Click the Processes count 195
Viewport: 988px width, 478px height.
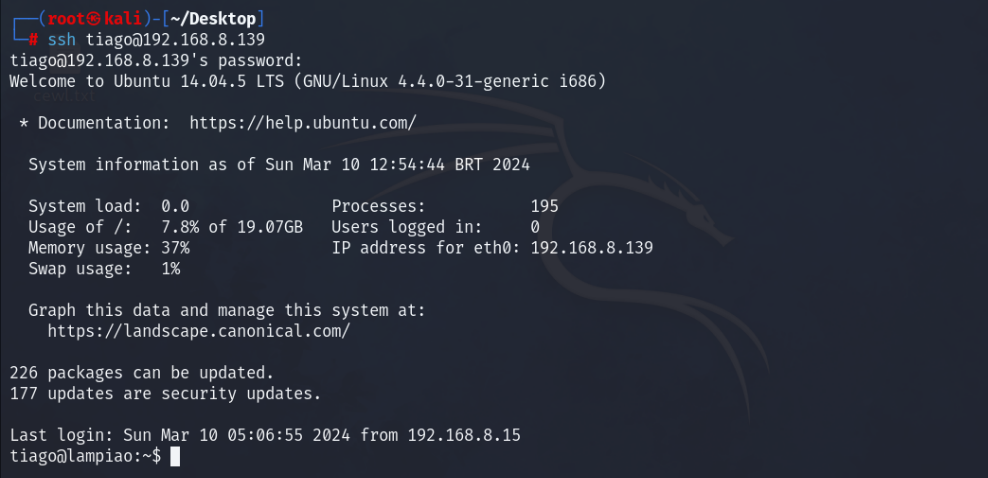pos(544,206)
